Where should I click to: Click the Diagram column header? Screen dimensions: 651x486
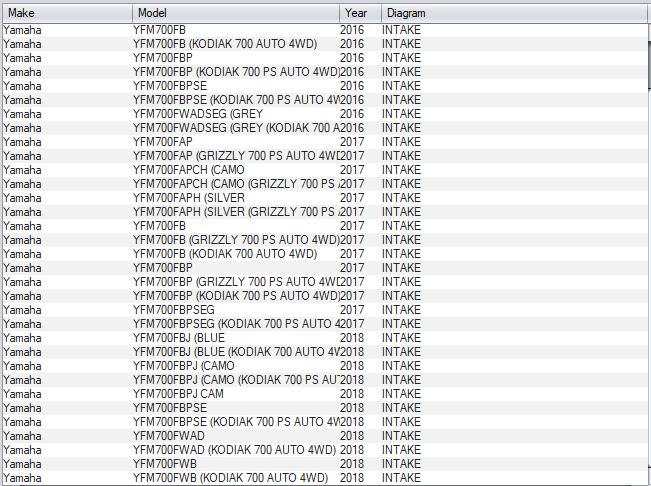514,13
